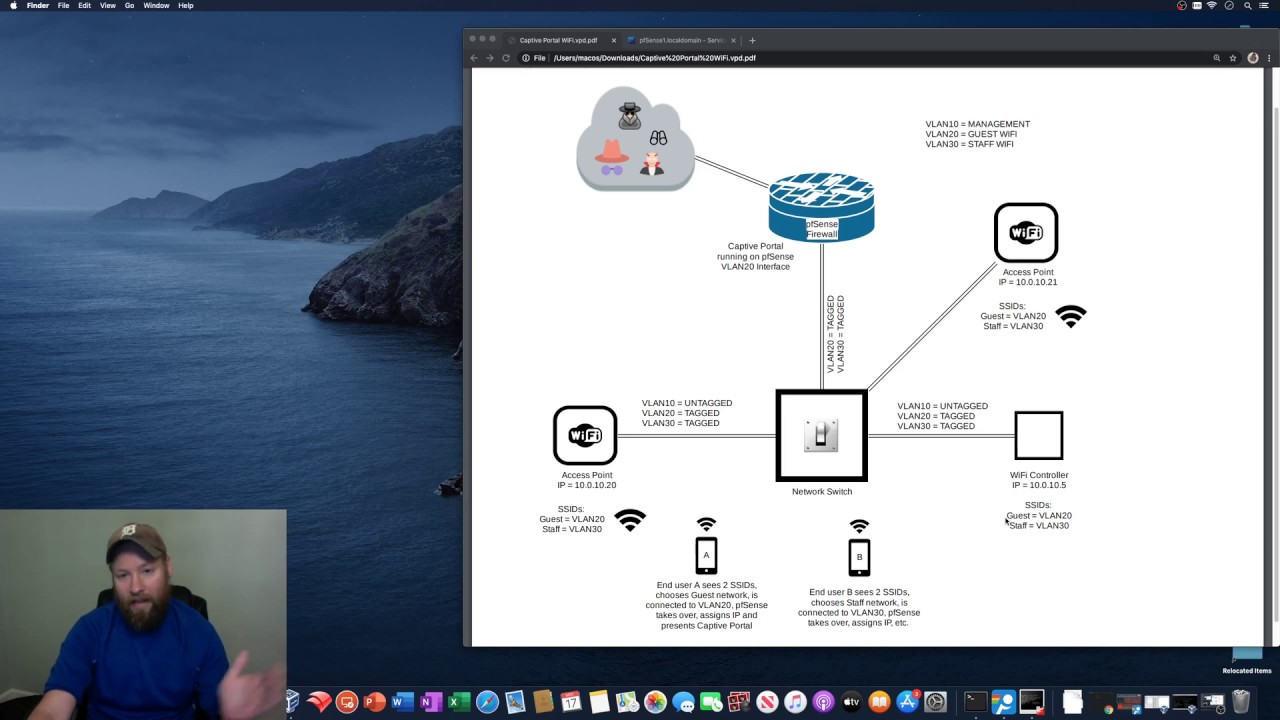The image size is (1280, 720).
Task: Open Spotlight search in menu bar
Action: click(1248, 6)
